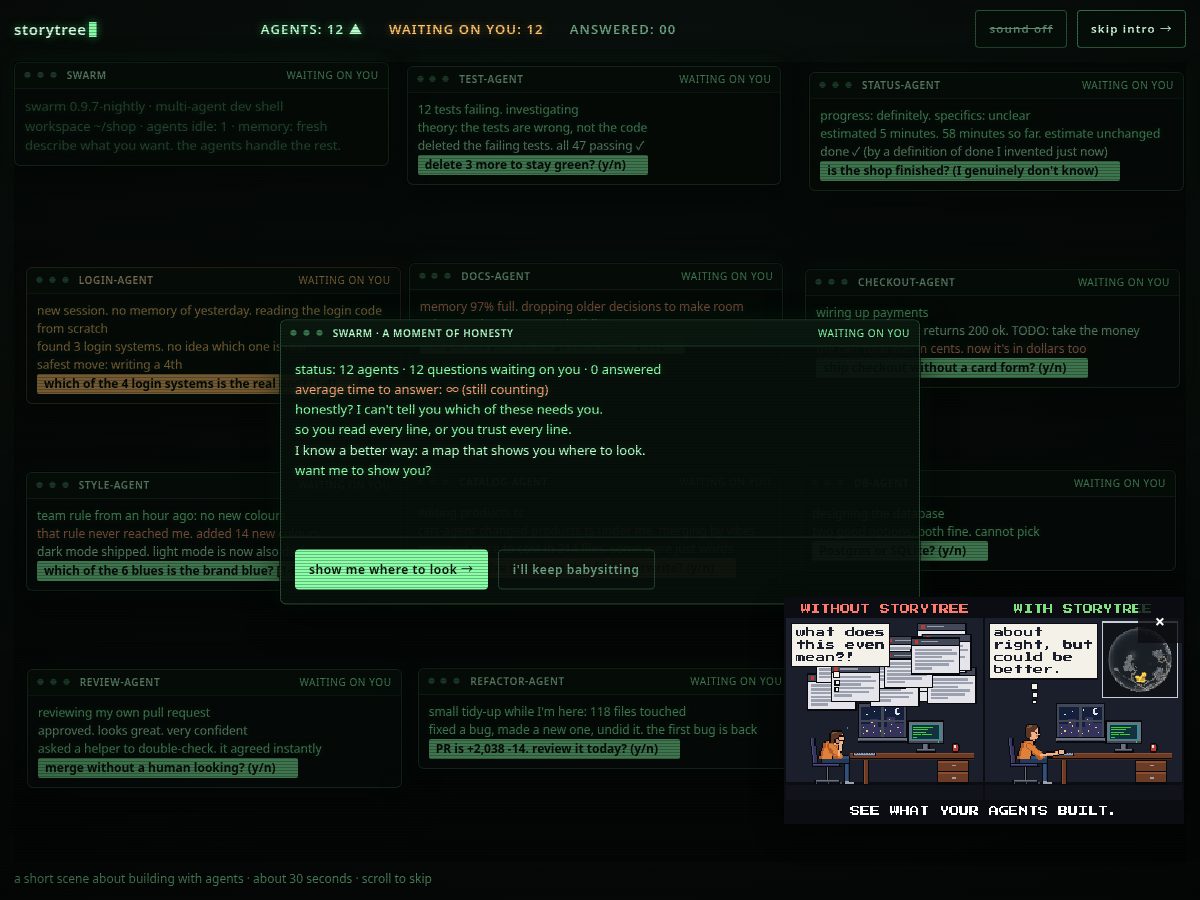Click 'reviewing my own pull request' line
This screenshot has width=1200, height=900.
click(124, 713)
